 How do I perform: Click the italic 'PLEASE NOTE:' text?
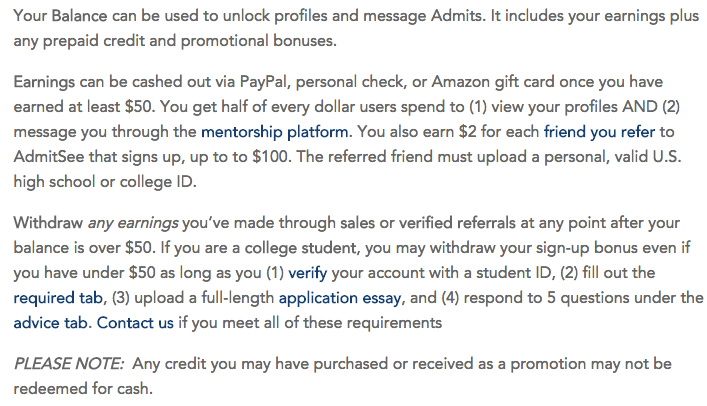(69, 363)
